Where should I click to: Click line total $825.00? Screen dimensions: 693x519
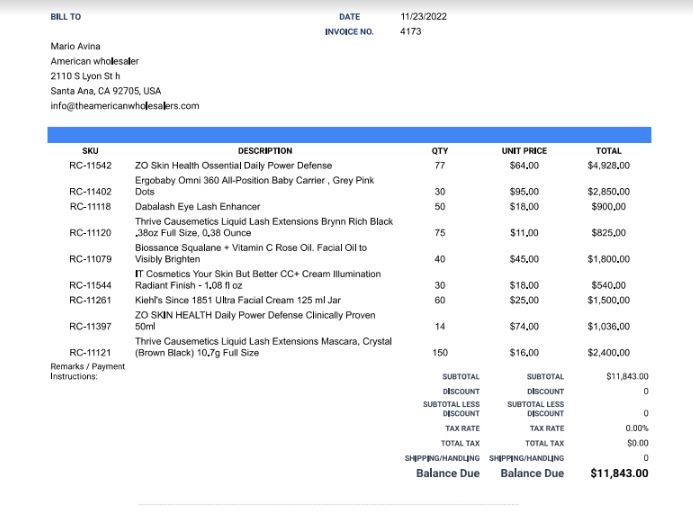click(609, 233)
